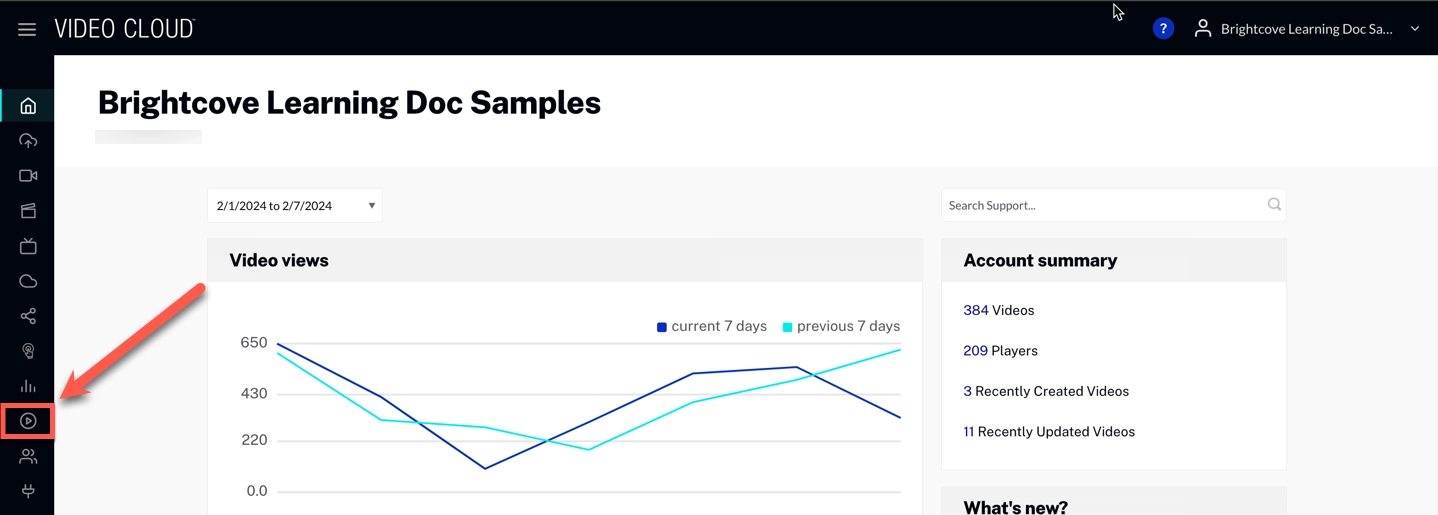Expand the account chevron dropdown
This screenshot has height=515, width=1438.
click(x=1415, y=29)
